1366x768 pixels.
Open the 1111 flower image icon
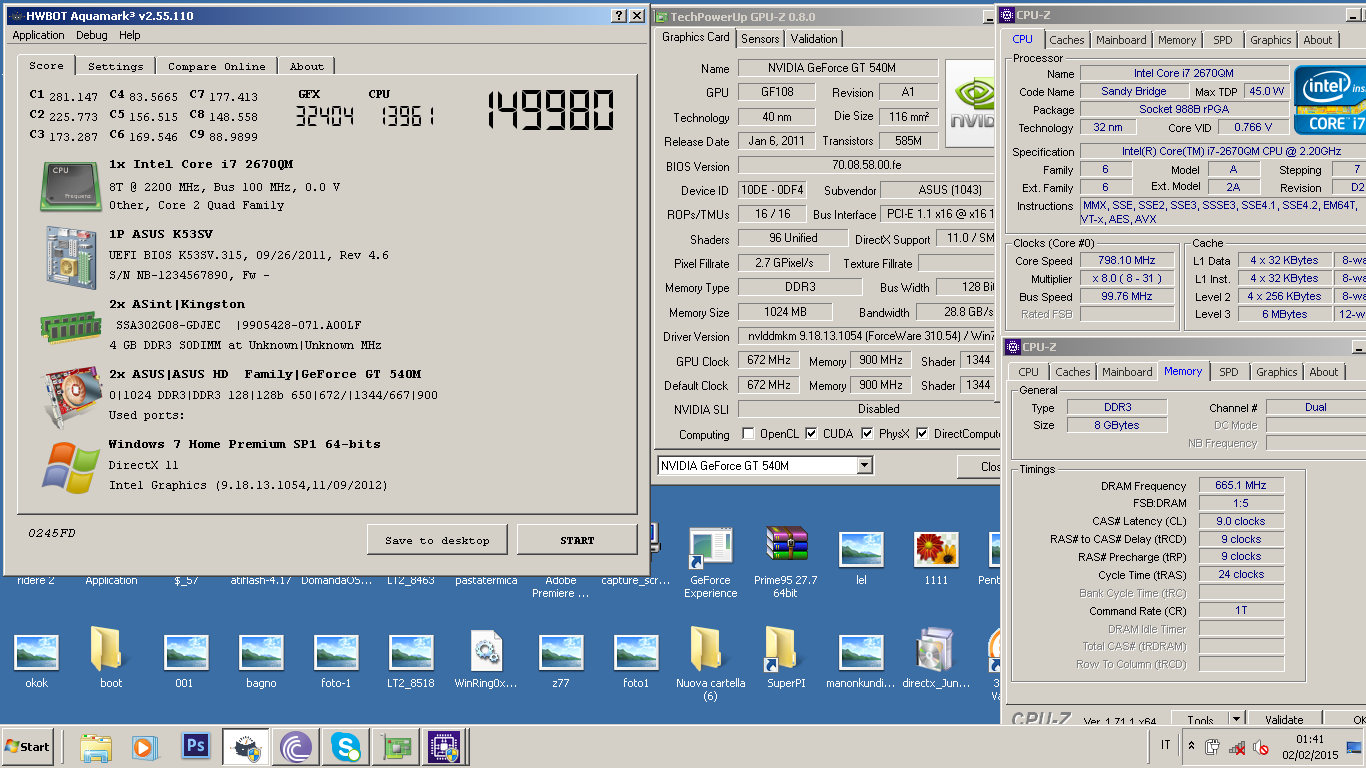(936, 558)
